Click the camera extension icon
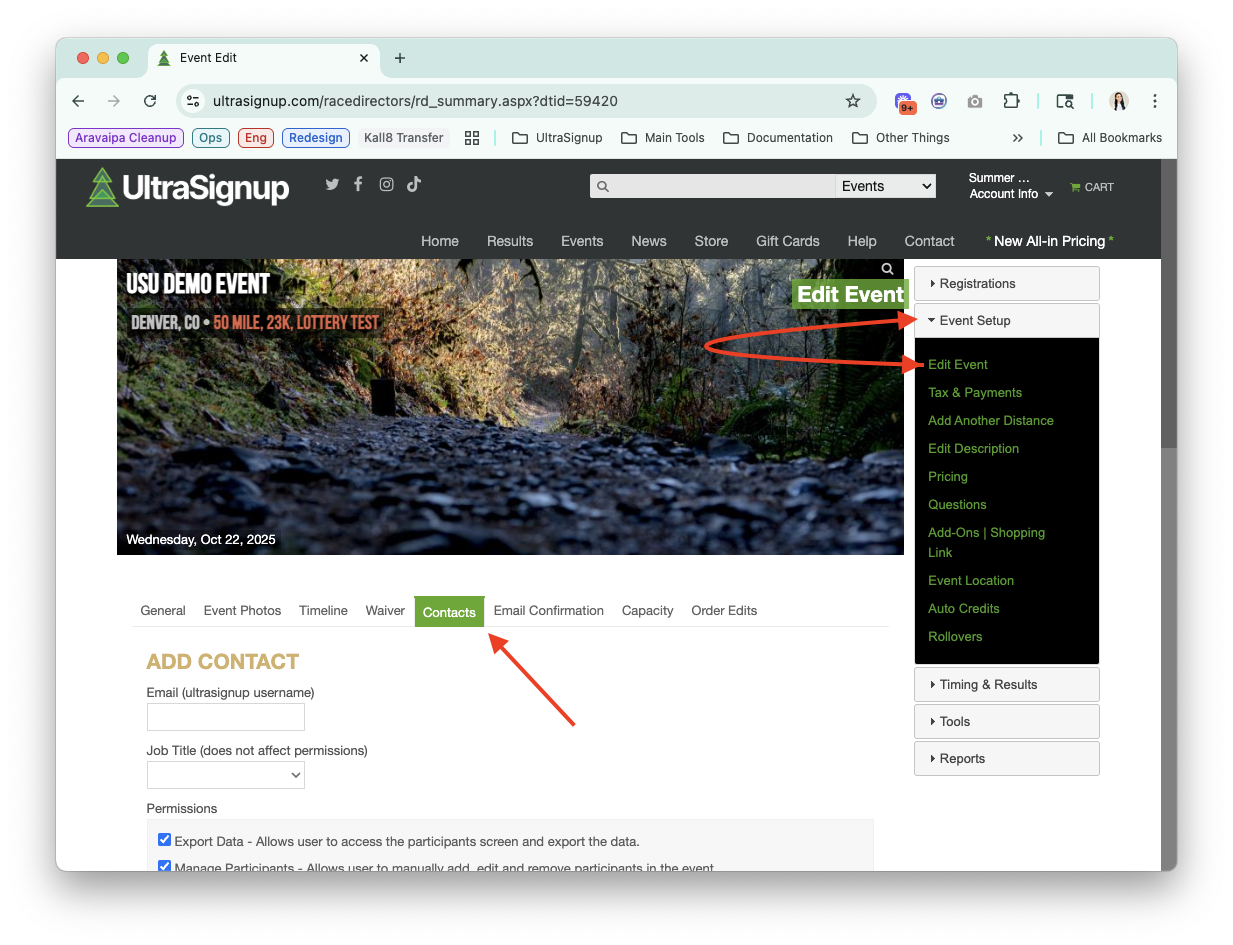 pos(975,101)
